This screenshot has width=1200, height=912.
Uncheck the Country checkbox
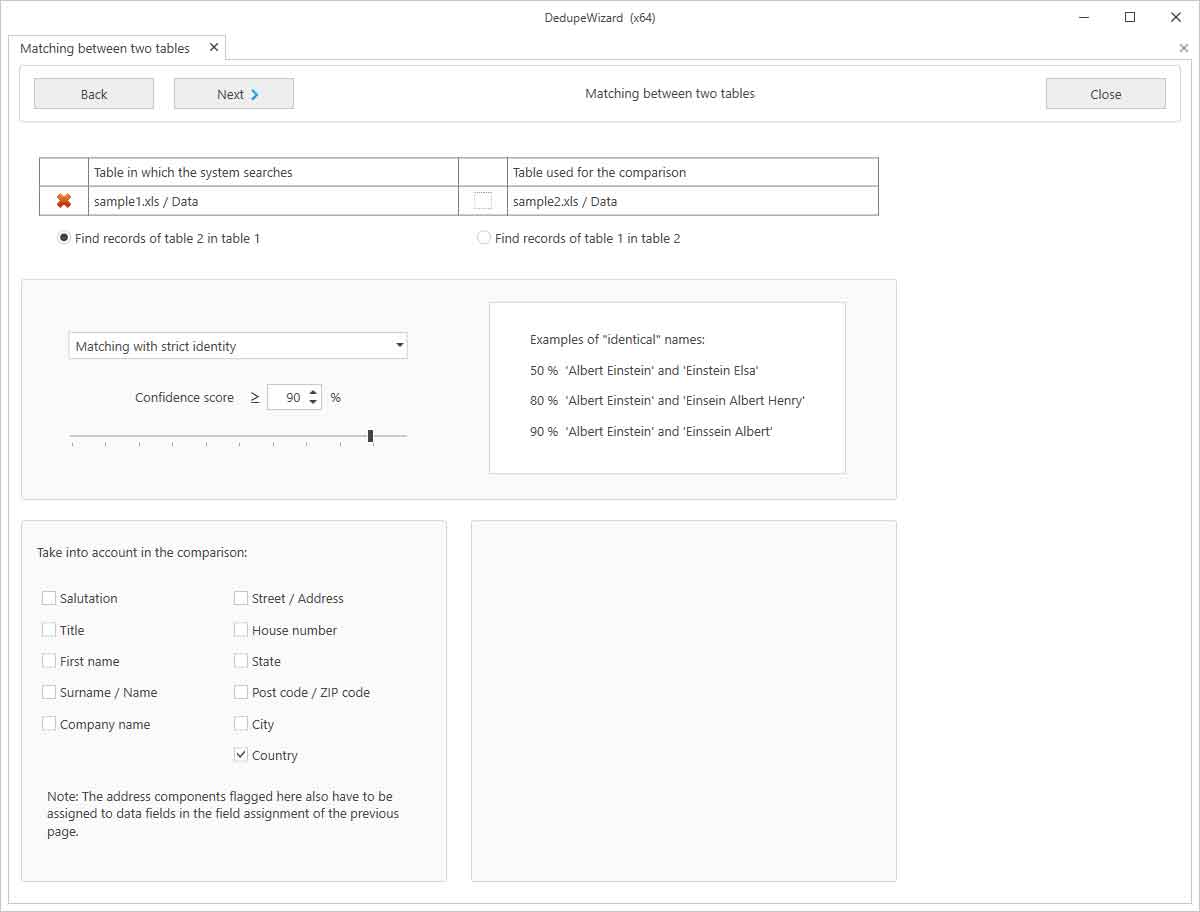coord(240,755)
